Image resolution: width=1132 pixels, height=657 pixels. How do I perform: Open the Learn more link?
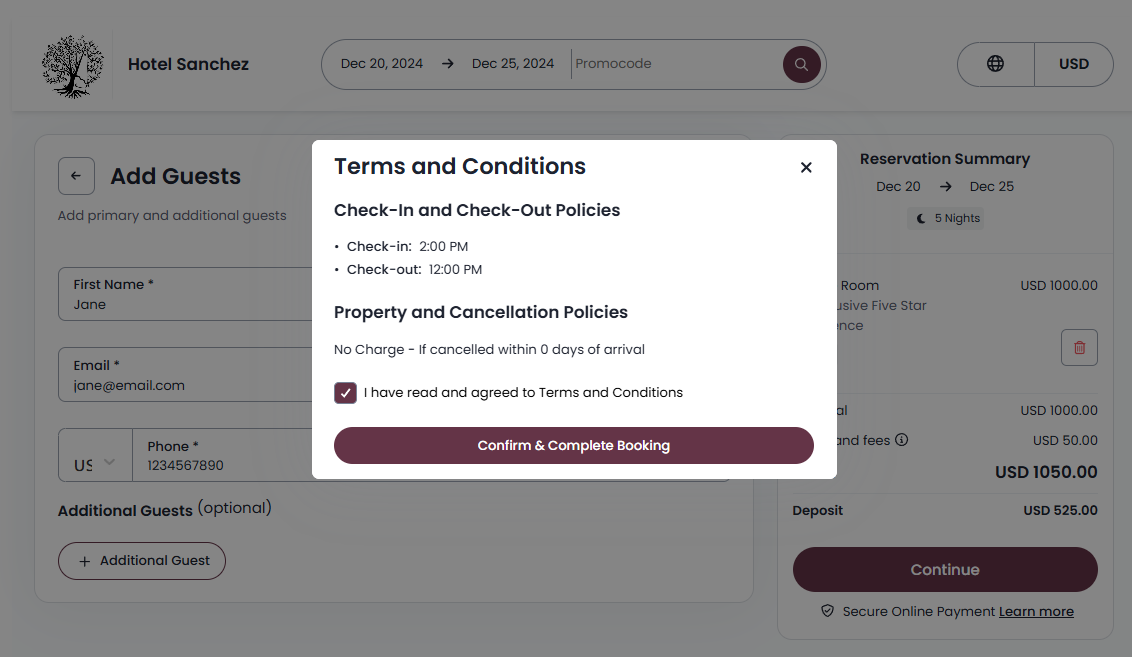click(1036, 612)
